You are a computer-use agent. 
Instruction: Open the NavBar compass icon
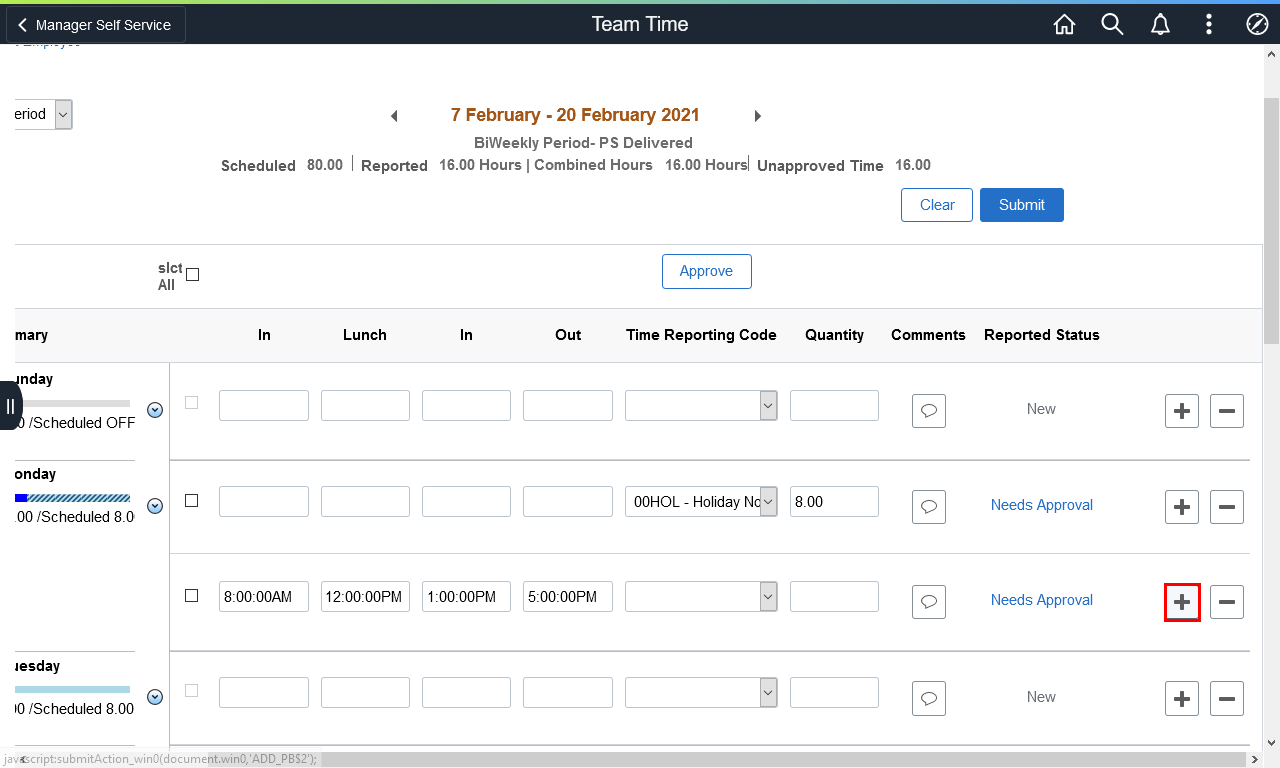click(x=1257, y=24)
